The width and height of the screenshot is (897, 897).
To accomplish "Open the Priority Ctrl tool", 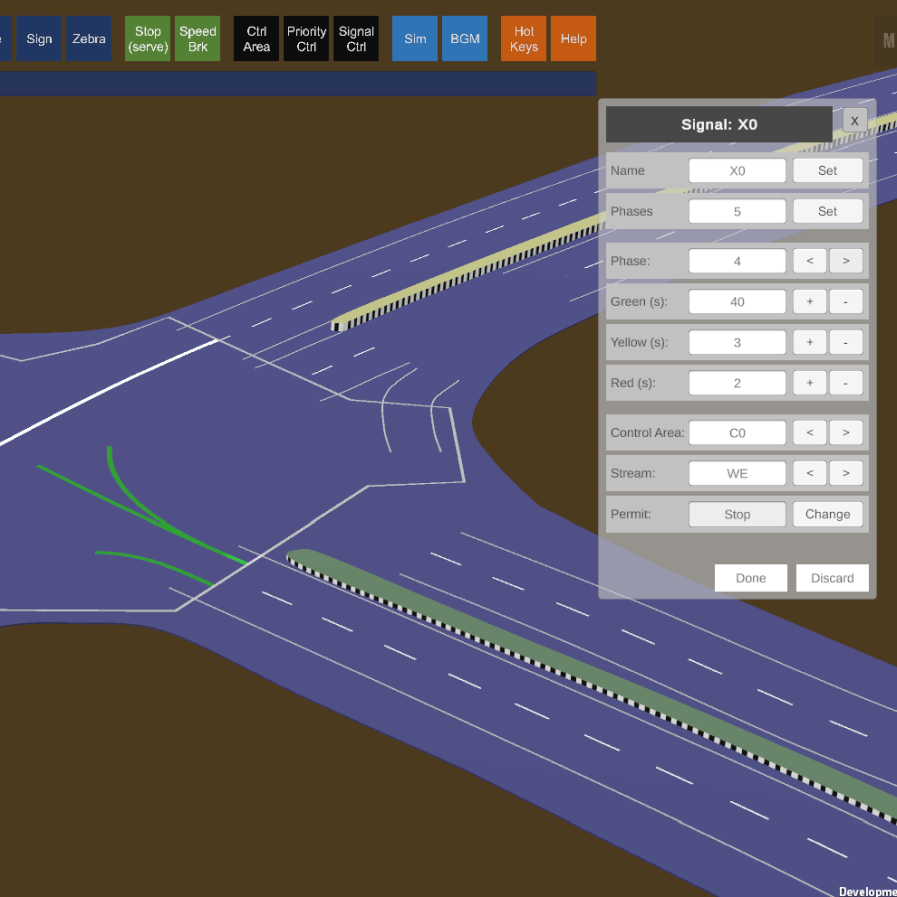I will tap(306, 39).
